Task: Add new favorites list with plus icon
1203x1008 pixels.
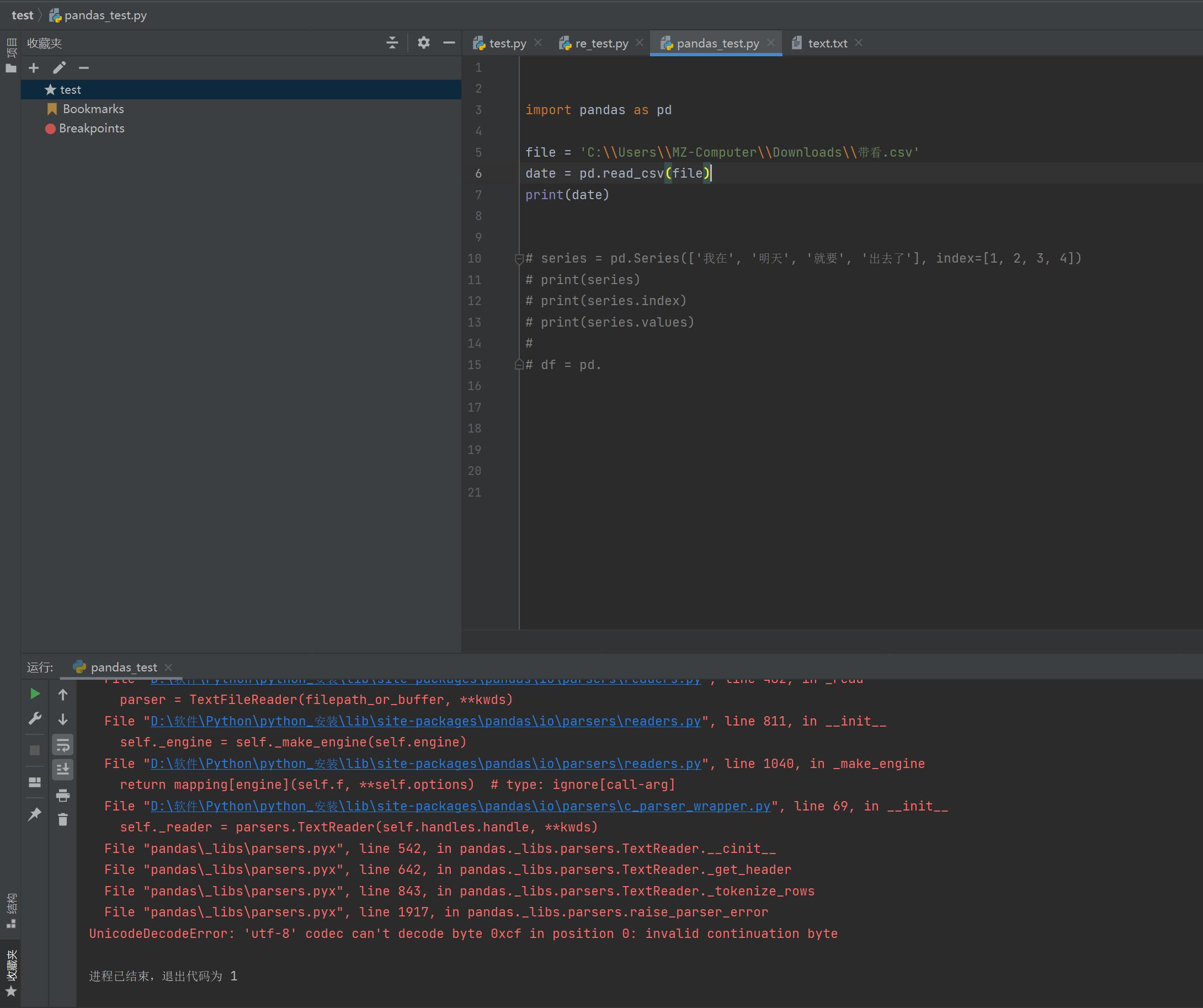Action: [34, 68]
